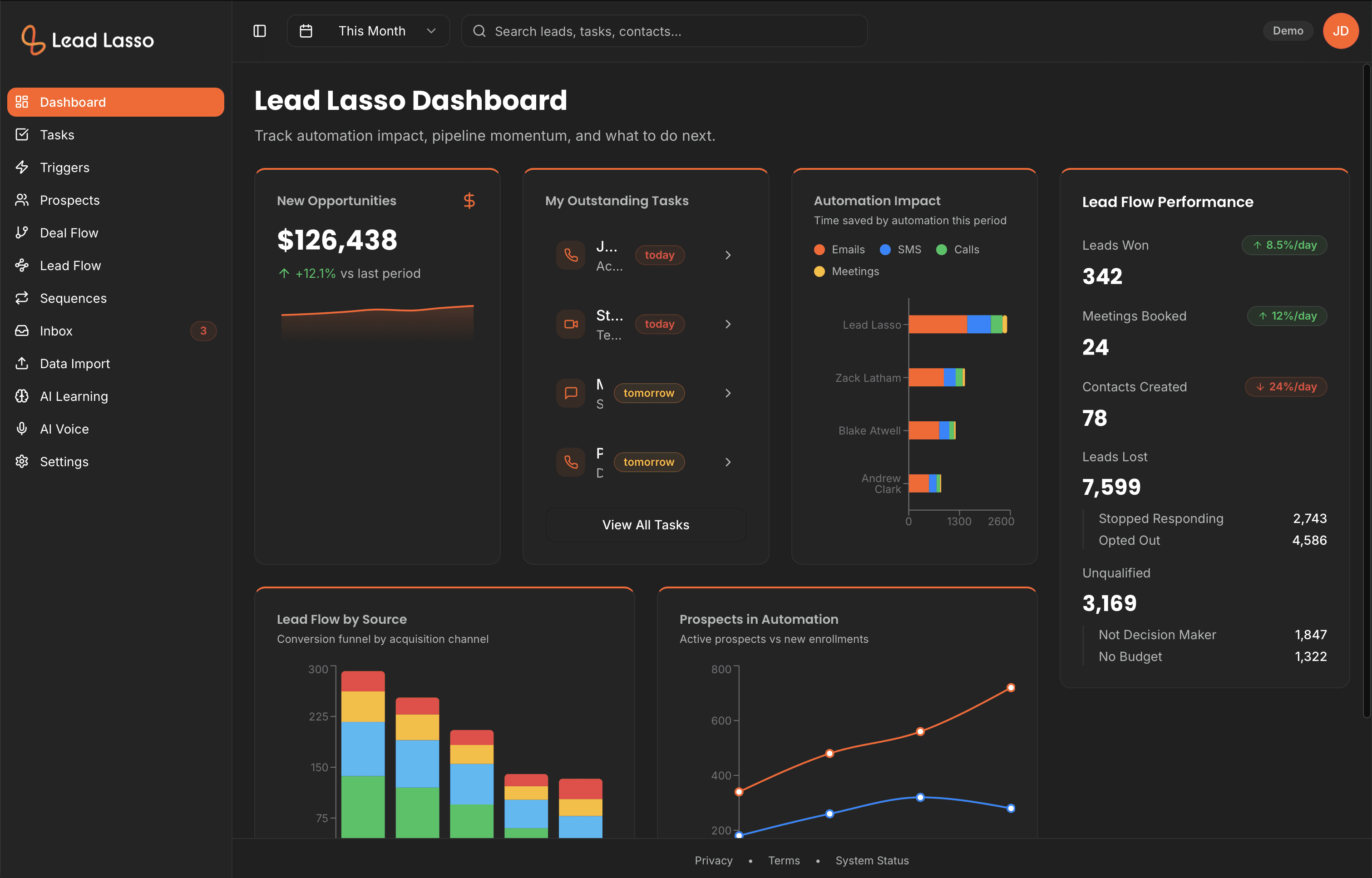Screen dimensions: 1372x878
Task: Click the chat bubble icon on third task
Action: (571, 393)
